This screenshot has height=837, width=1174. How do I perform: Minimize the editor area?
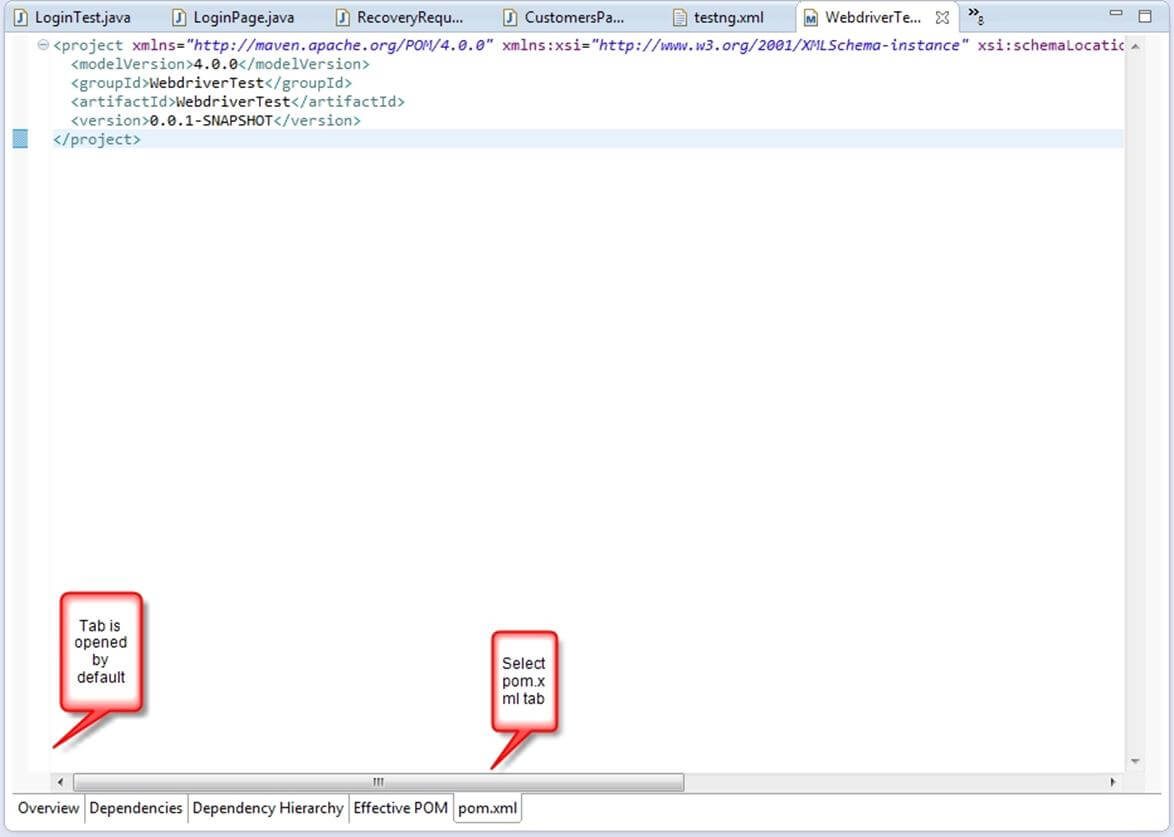click(1117, 16)
